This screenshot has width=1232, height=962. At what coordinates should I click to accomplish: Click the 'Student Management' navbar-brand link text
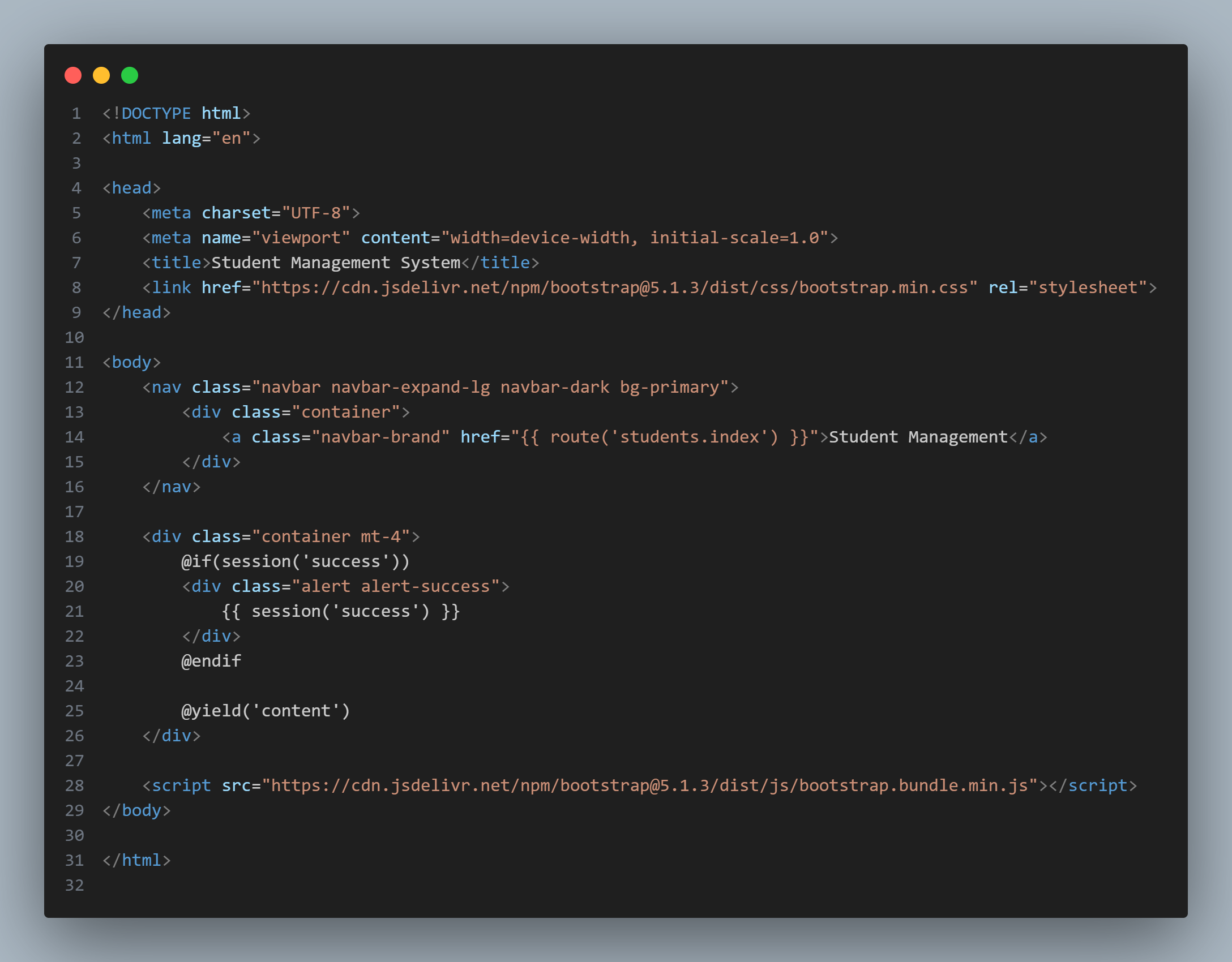[918, 437]
